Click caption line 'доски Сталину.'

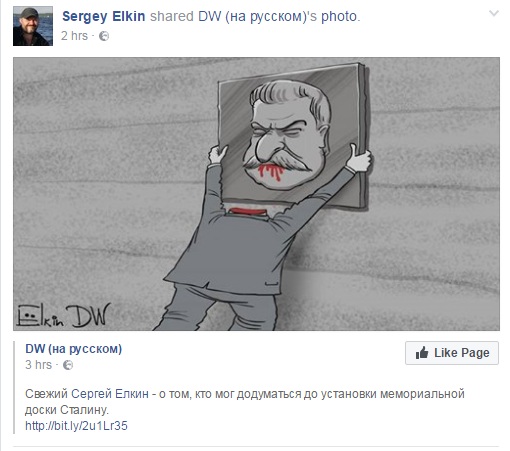click(x=67, y=410)
